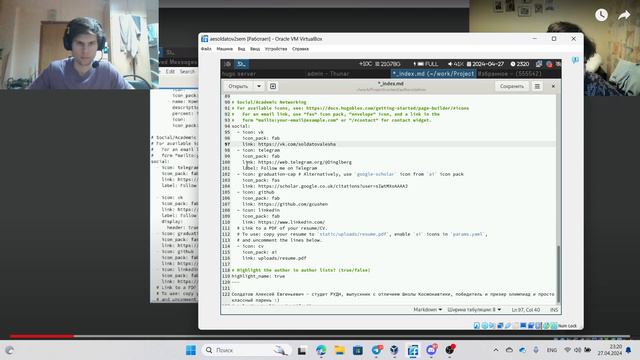The height and width of the screenshot is (360, 640).
Task: Click the Num Lock host key indicator
Action: (567, 326)
